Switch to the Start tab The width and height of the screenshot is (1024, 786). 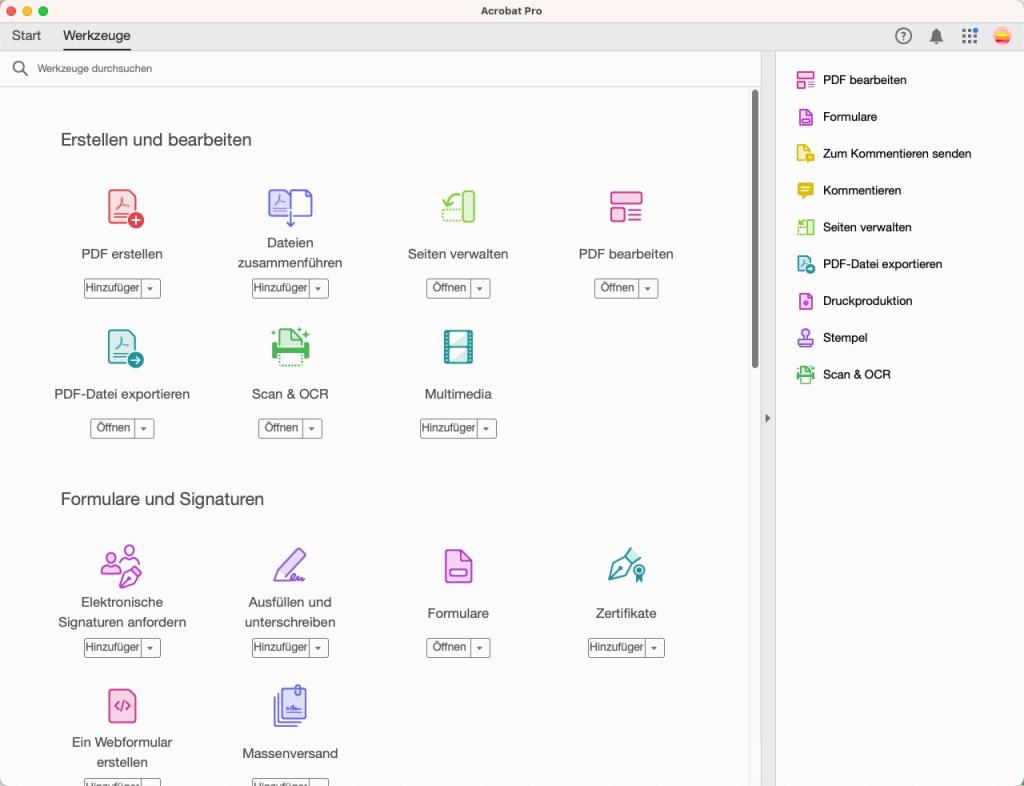coord(26,35)
